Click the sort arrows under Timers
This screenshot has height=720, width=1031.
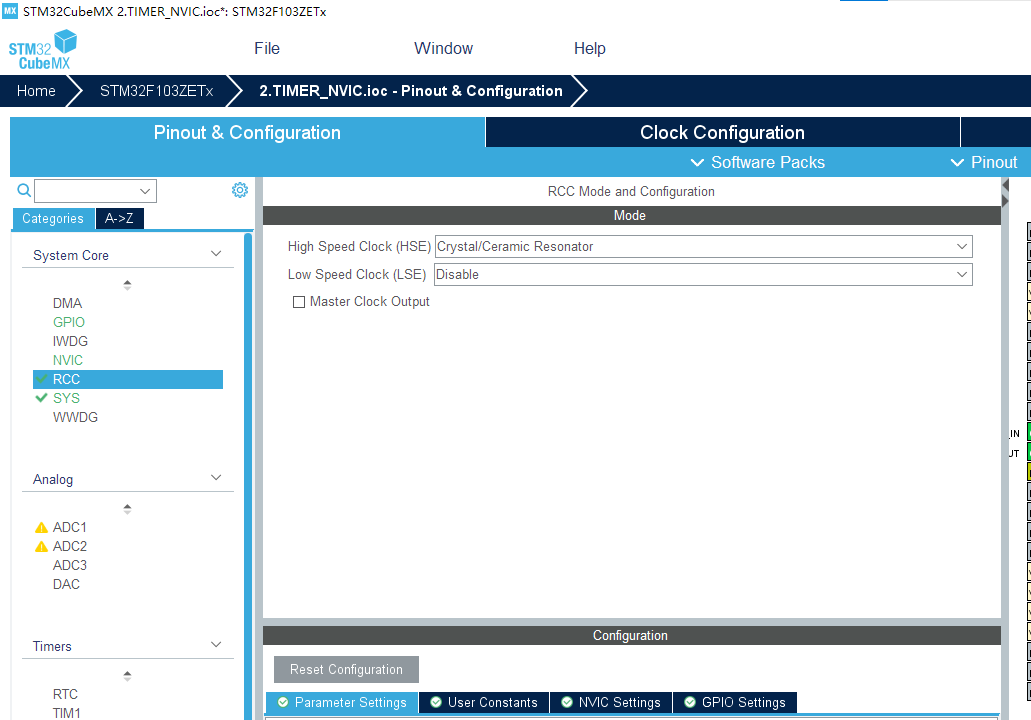pyautogui.click(x=128, y=676)
